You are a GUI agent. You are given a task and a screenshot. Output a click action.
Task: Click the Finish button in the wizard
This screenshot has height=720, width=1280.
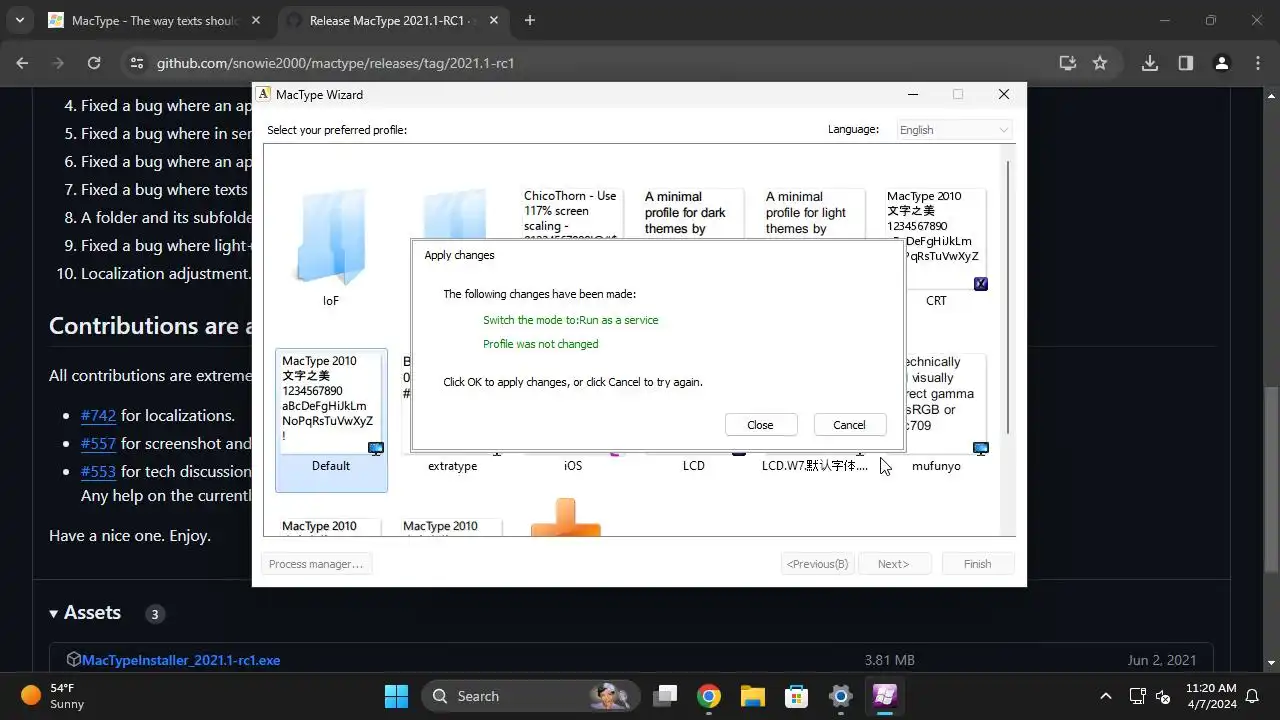click(977, 564)
